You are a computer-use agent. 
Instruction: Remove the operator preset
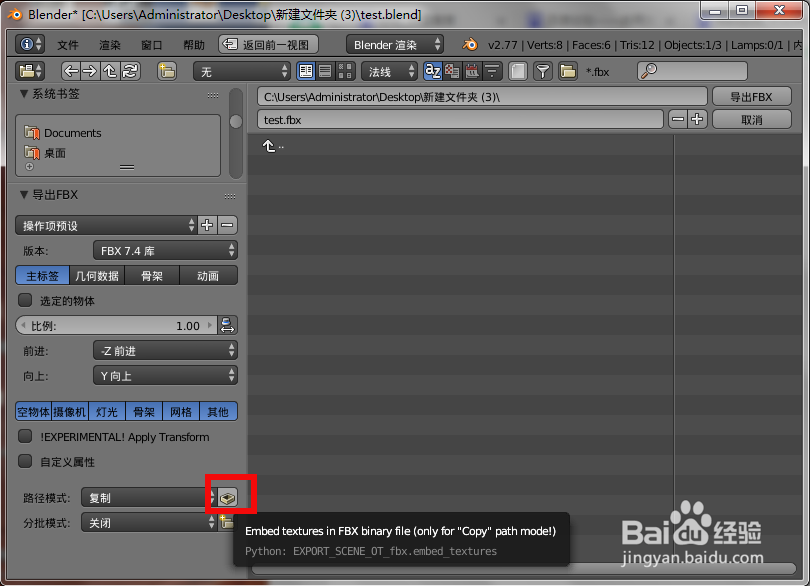point(227,225)
